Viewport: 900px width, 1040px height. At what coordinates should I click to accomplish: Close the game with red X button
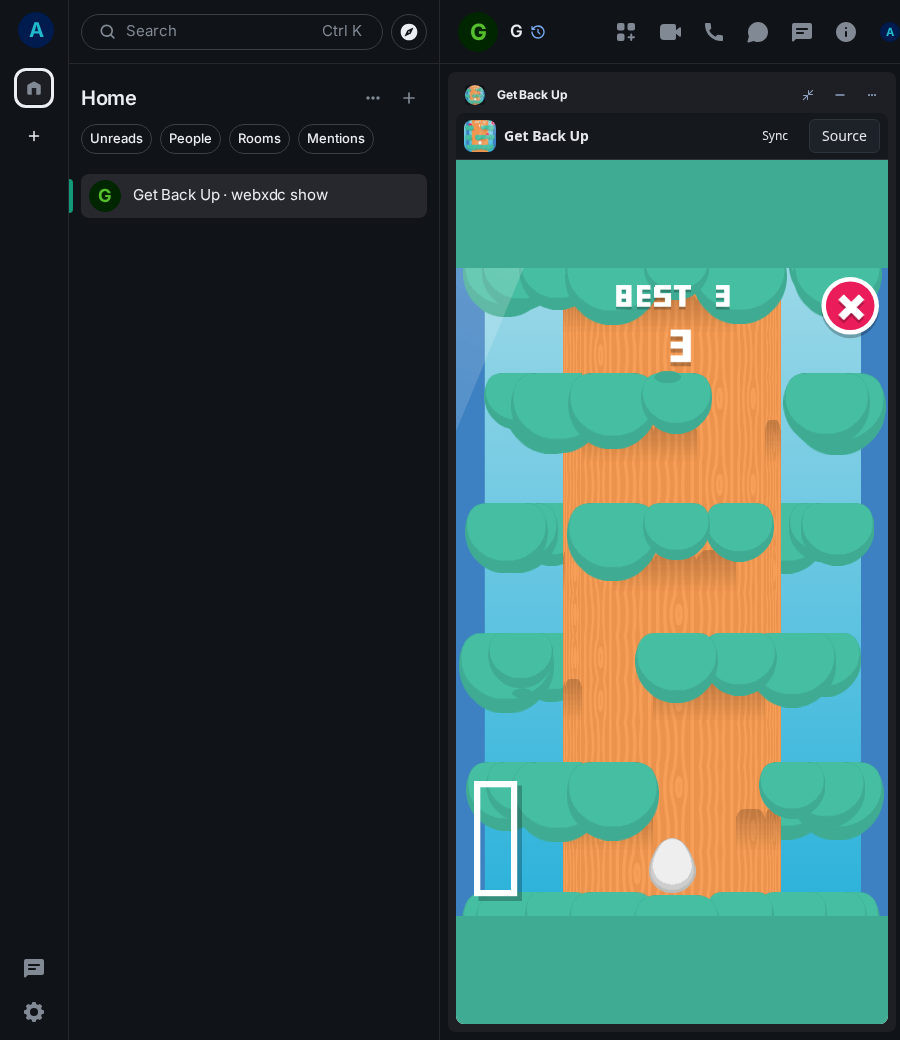pos(850,306)
